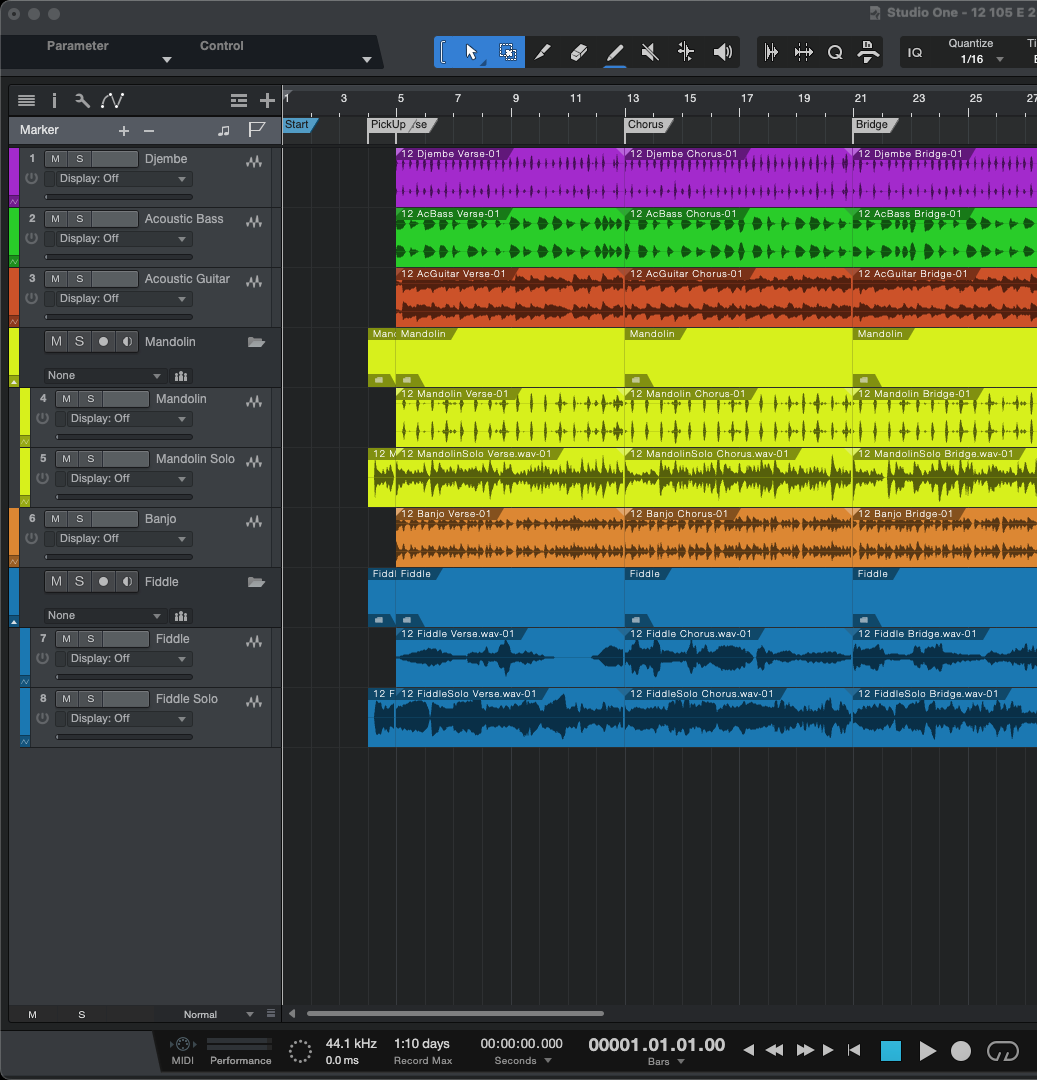1037x1080 pixels.
Task: Open the wrench options icon
Action: coord(82,101)
